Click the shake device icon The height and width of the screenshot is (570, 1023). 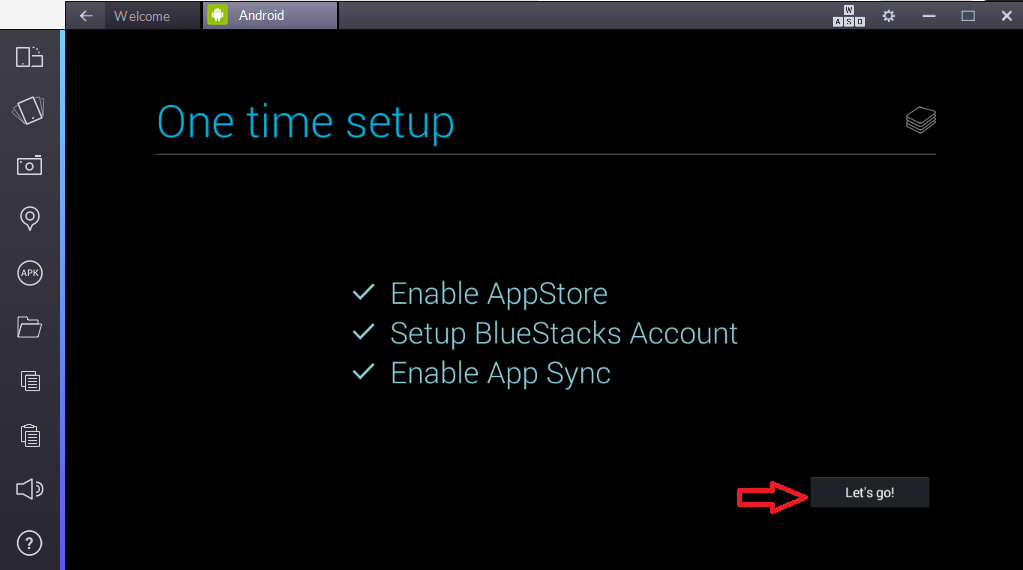click(x=29, y=110)
